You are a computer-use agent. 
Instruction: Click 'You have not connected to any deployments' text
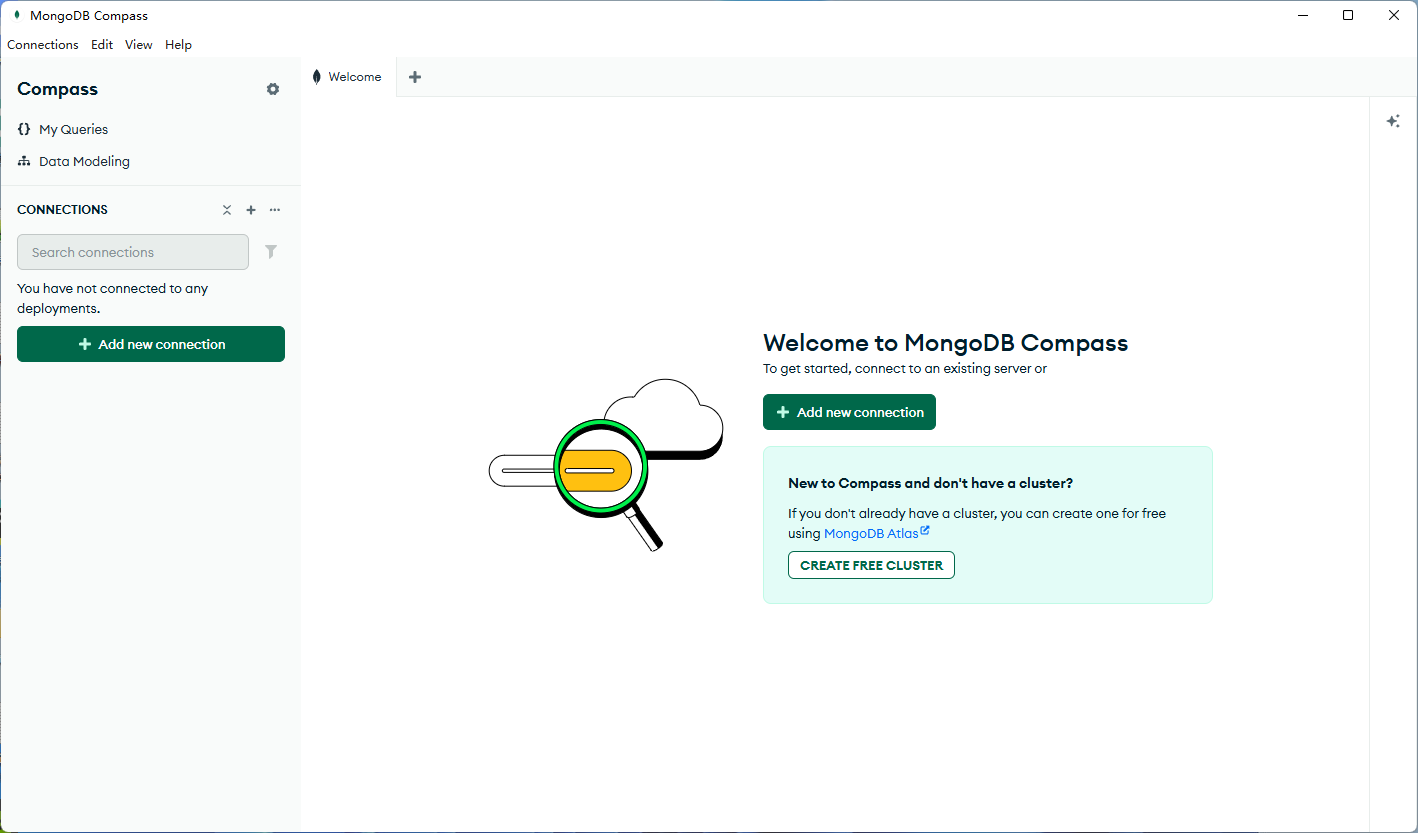click(113, 298)
